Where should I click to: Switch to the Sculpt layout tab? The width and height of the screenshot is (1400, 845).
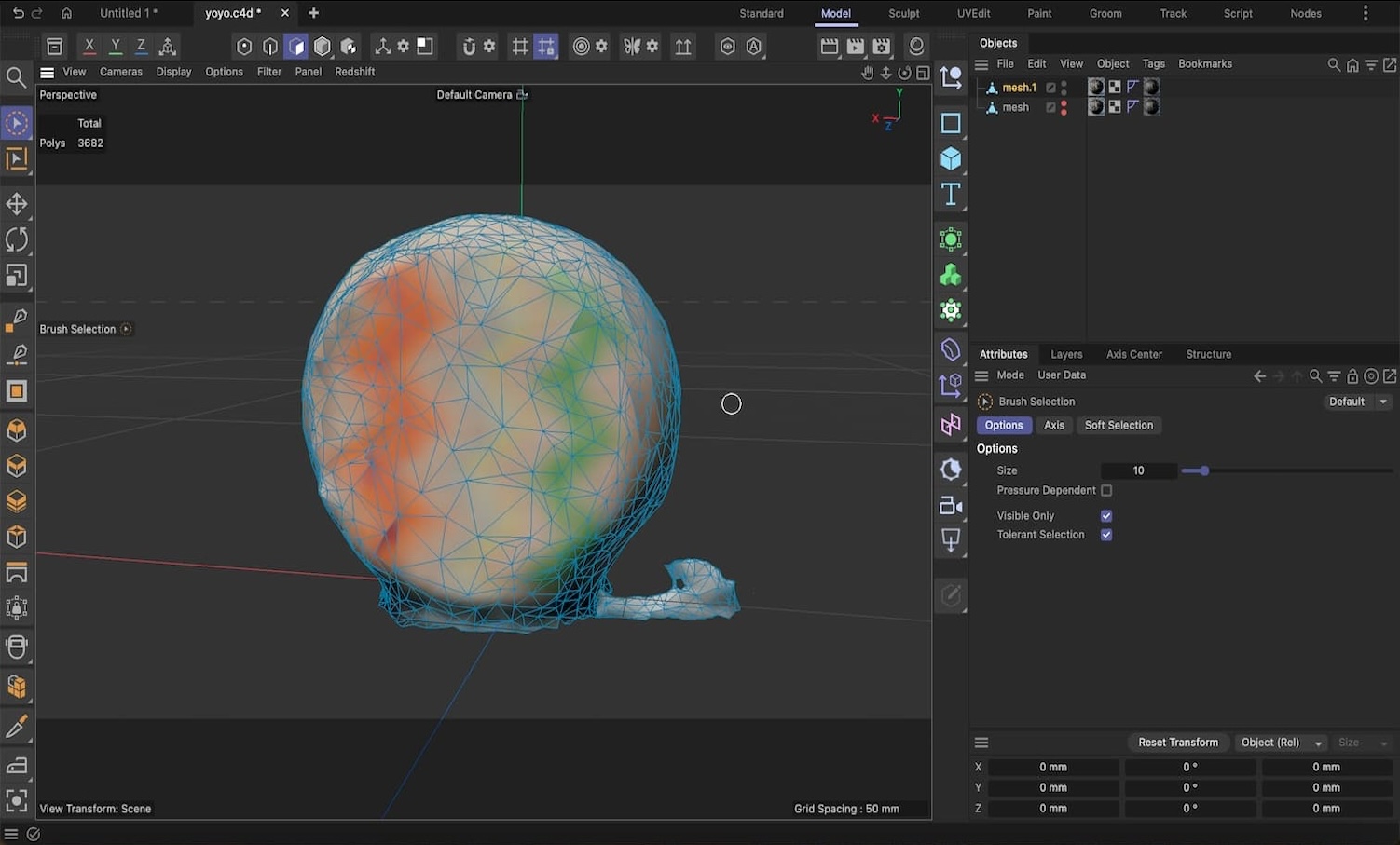pyautogui.click(x=903, y=13)
